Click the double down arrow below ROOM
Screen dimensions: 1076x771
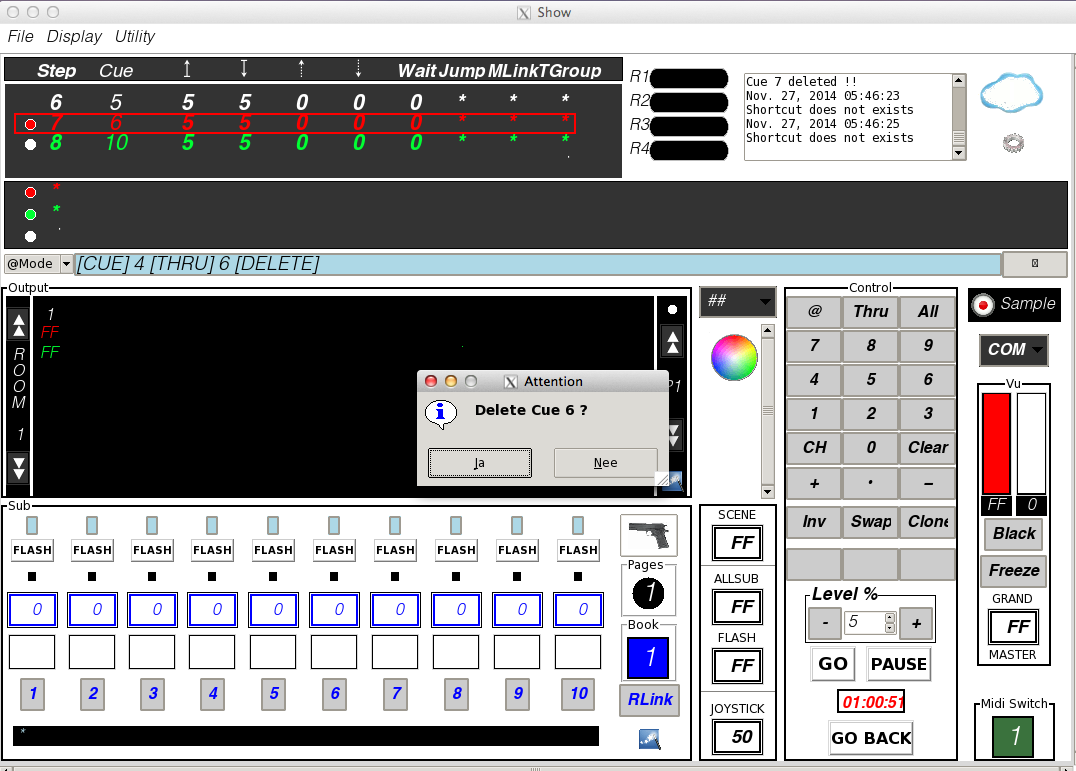click(18, 467)
